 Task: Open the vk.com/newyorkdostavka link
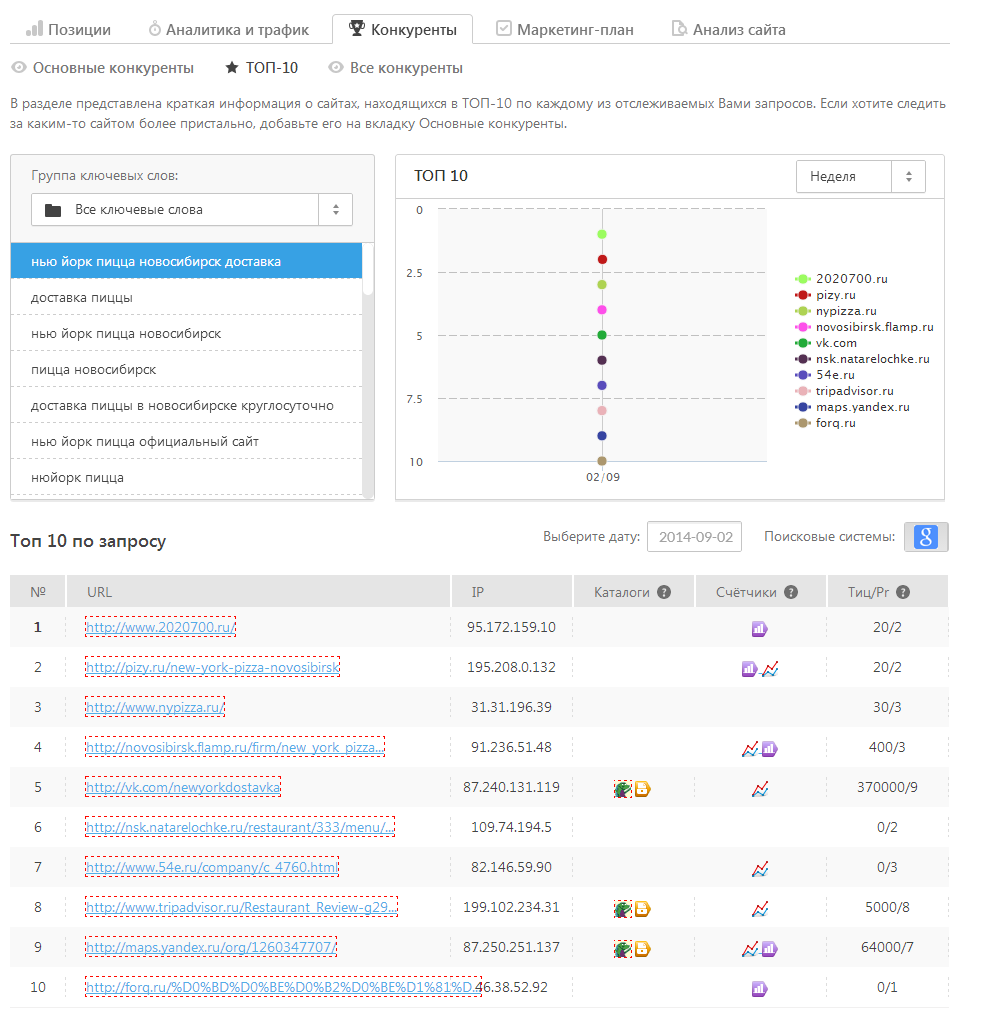[x=183, y=788]
